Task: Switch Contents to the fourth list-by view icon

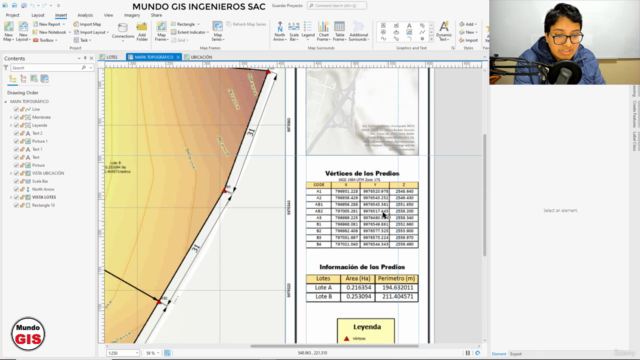Action: coord(44,79)
